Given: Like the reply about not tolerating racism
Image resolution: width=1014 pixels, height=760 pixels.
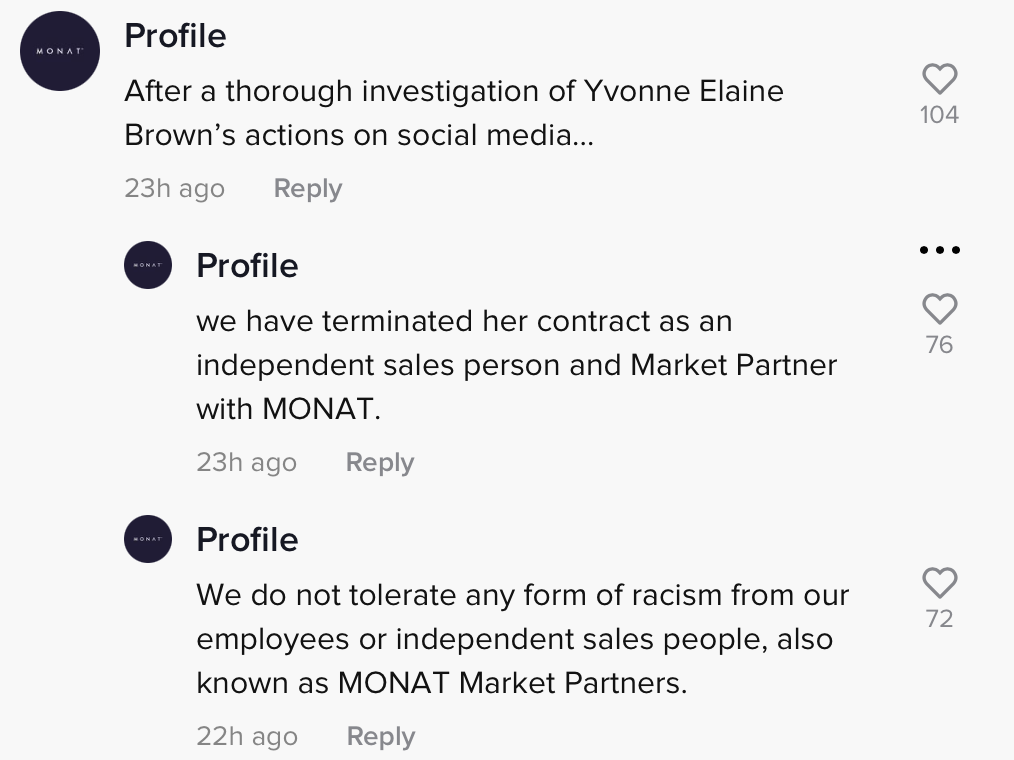Looking at the screenshot, I should point(939,583).
